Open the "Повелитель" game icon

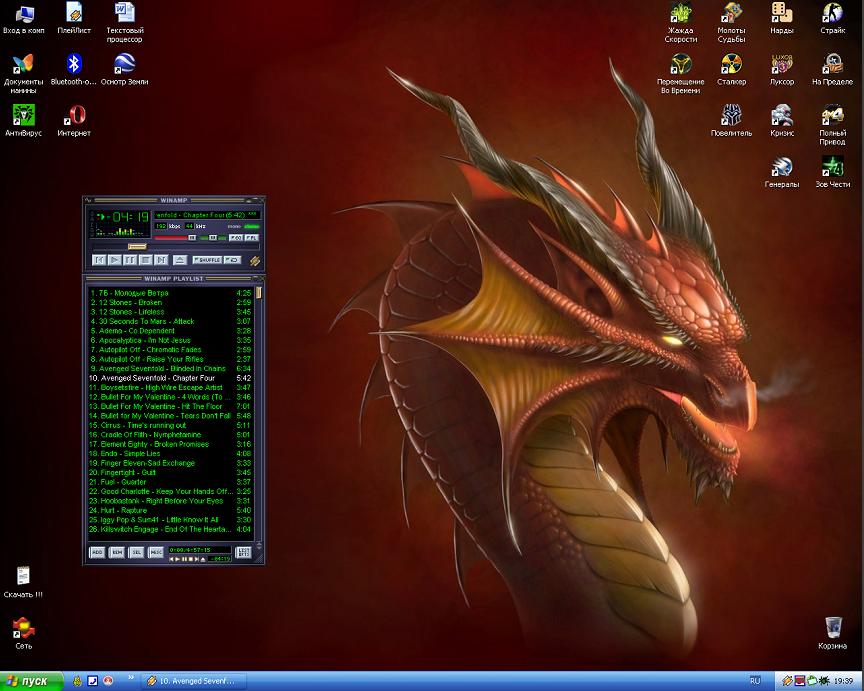[x=731, y=121]
